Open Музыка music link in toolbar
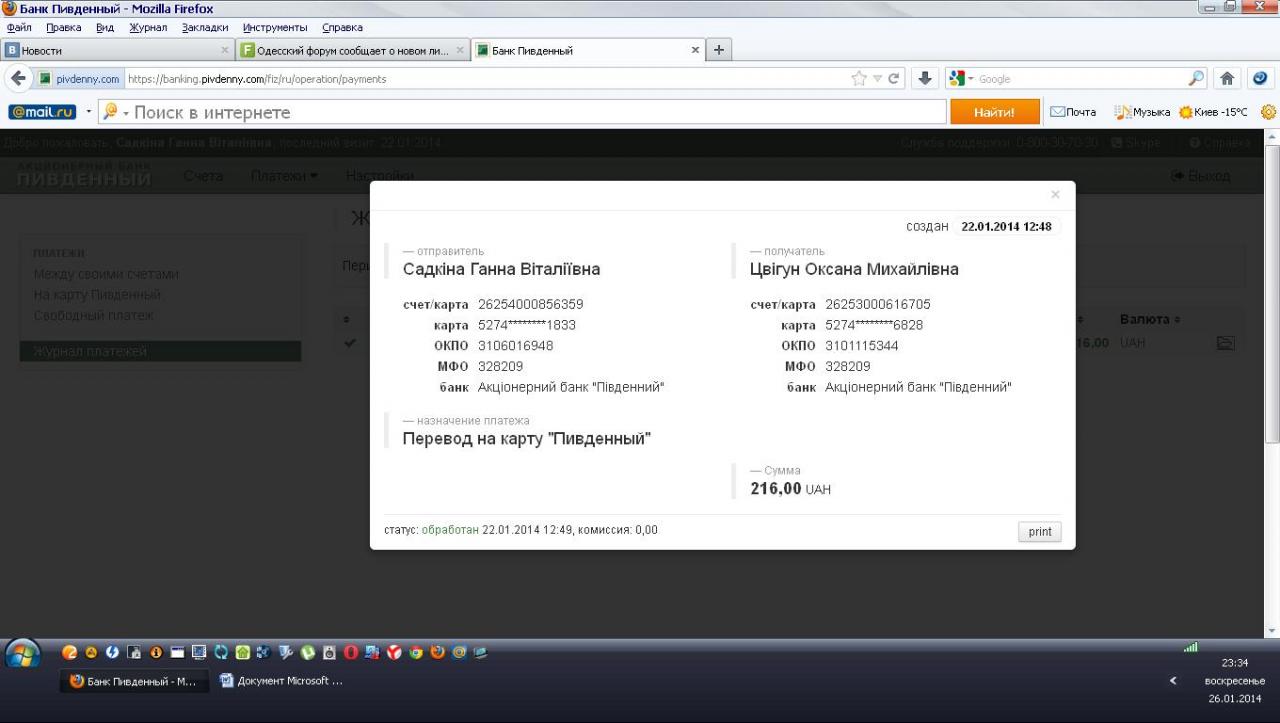This screenshot has width=1280, height=723. click(x=1142, y=112)
